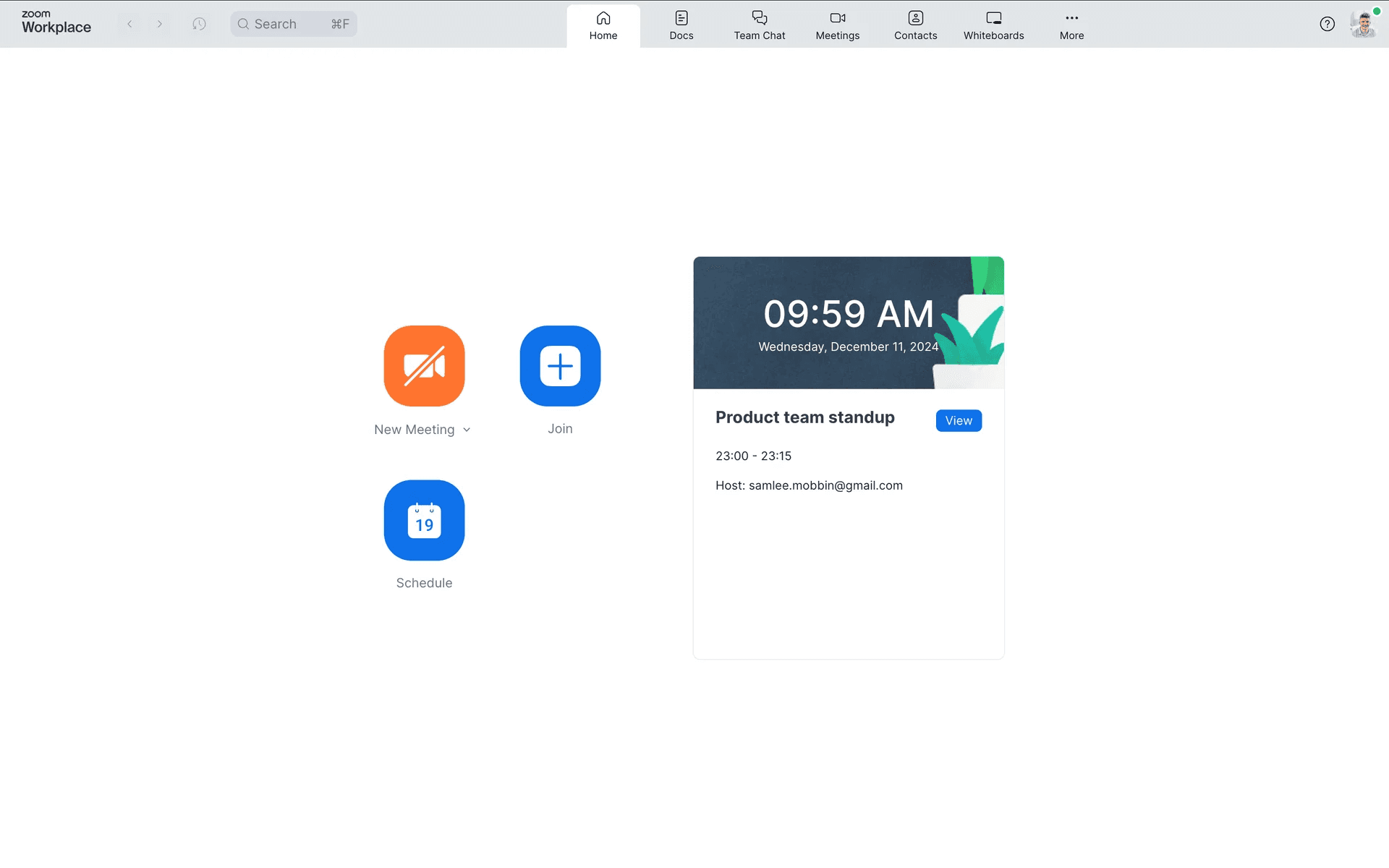Expand the New Meeting dropdown chevron
1389x868 pixels.
(467, 430)
